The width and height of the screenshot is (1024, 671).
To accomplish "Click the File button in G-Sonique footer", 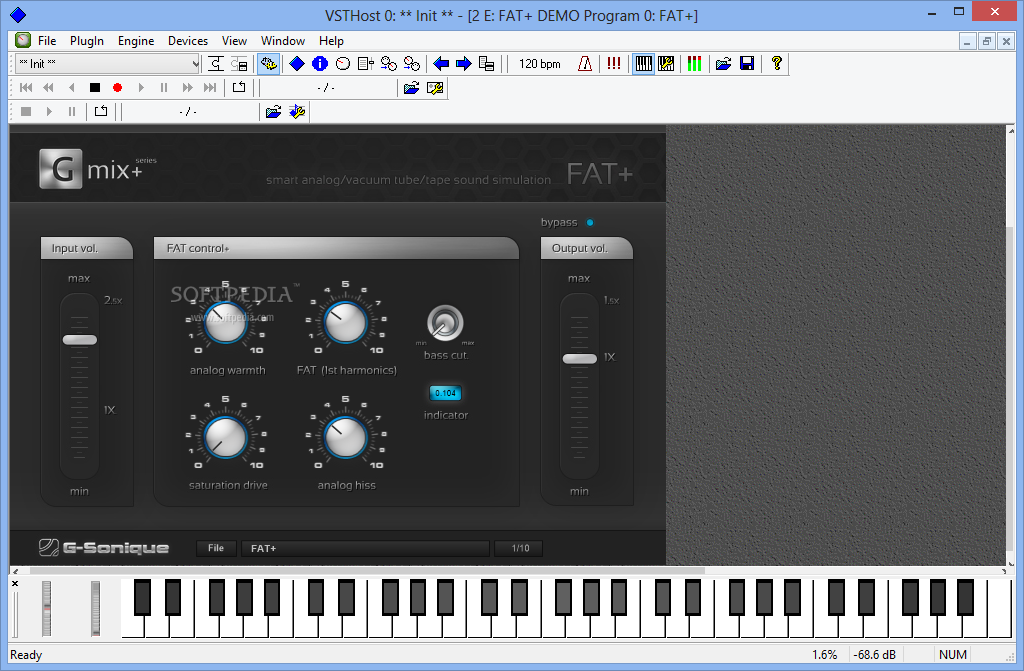I will (x=216, y=548).
